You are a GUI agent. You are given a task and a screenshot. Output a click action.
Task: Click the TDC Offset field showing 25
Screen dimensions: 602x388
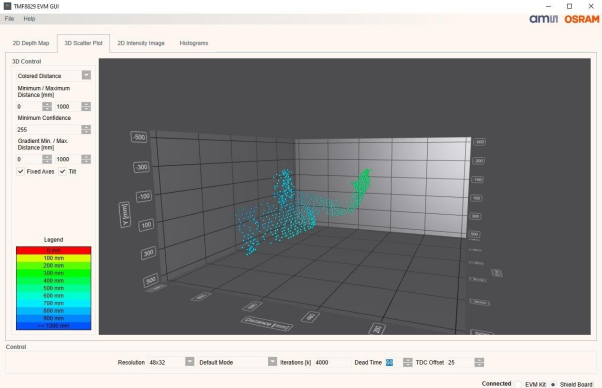(x=460, y=362)
